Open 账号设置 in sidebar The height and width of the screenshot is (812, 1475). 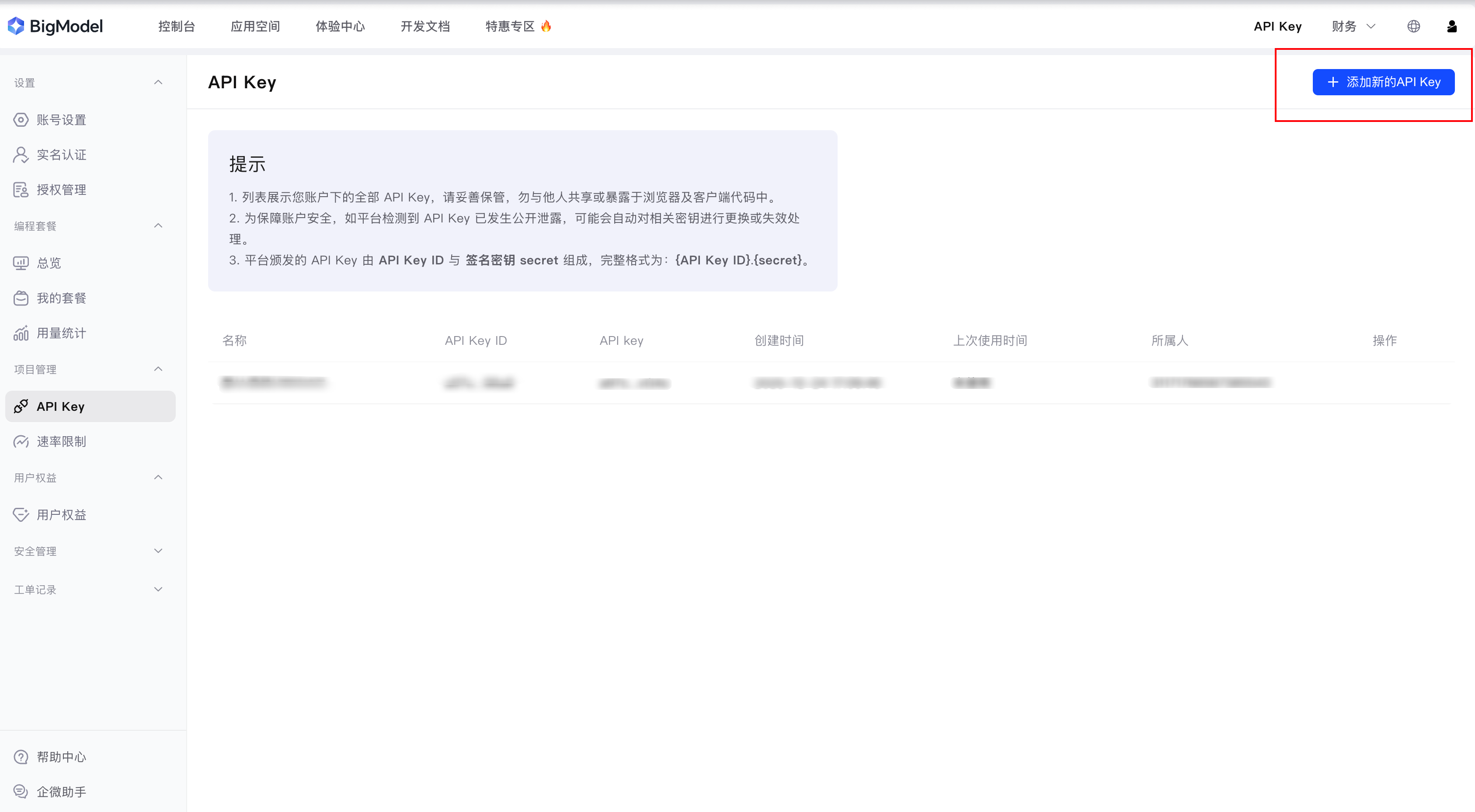click(x=61, y=120)
